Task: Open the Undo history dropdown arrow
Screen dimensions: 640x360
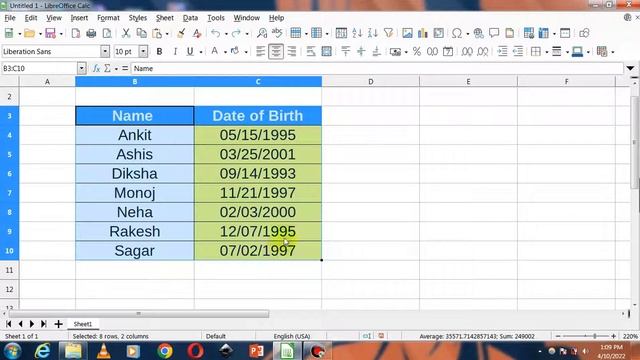Action: [x=226, y=34]
